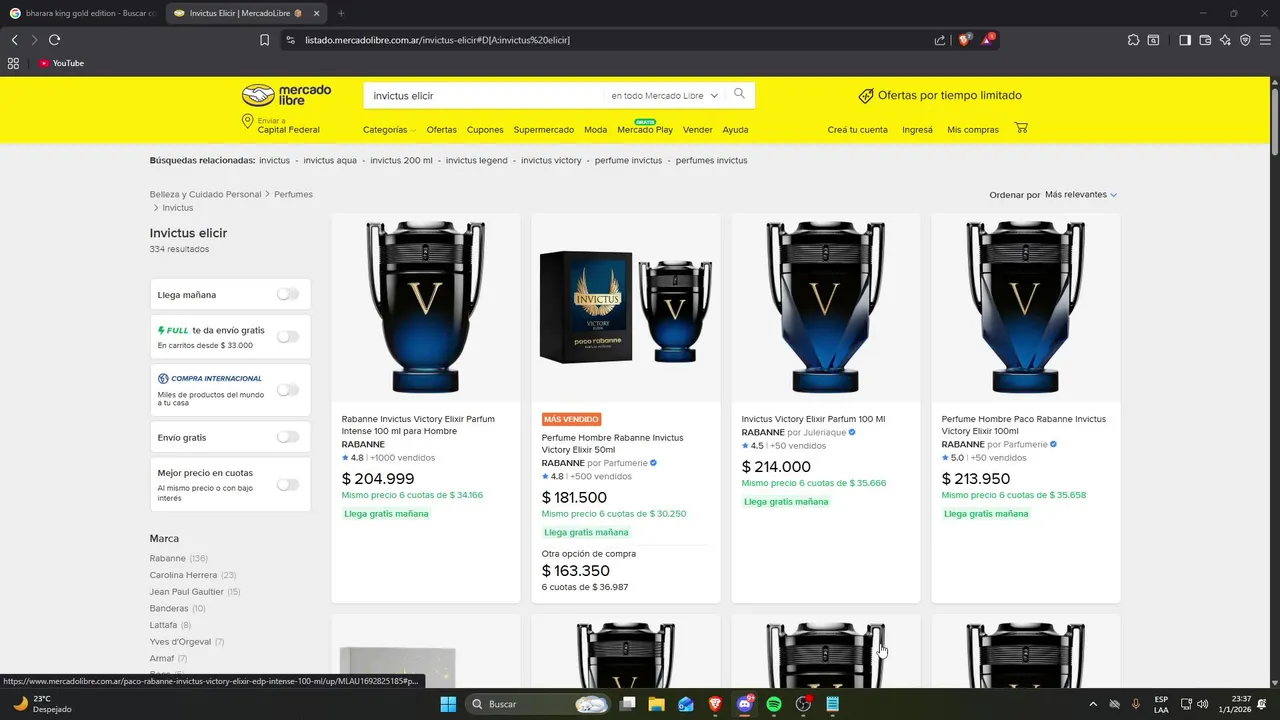Open Spotify from the taskbar
1280x720 pixels.
pyautogui.click(x=774, y=704)
